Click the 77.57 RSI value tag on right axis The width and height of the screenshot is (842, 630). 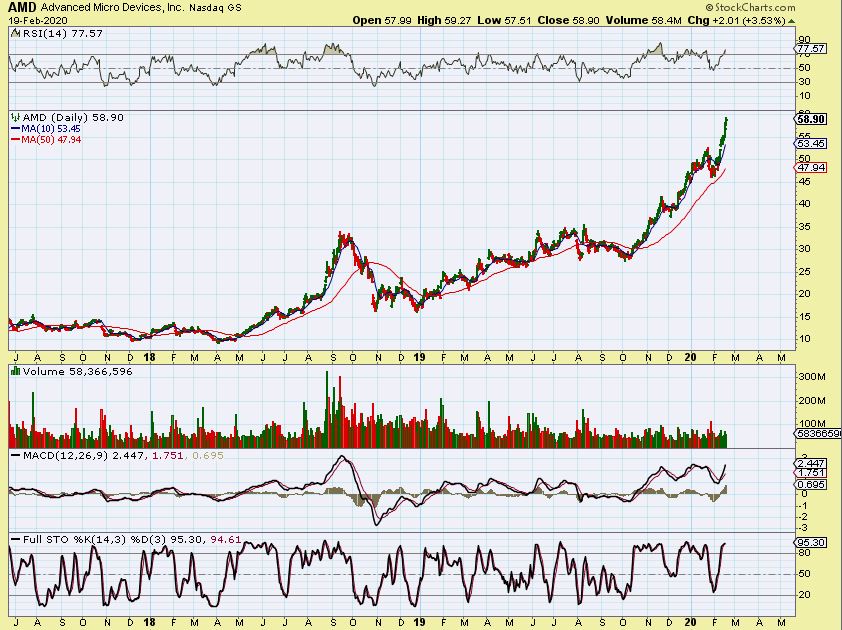click(x=811, y=49)
